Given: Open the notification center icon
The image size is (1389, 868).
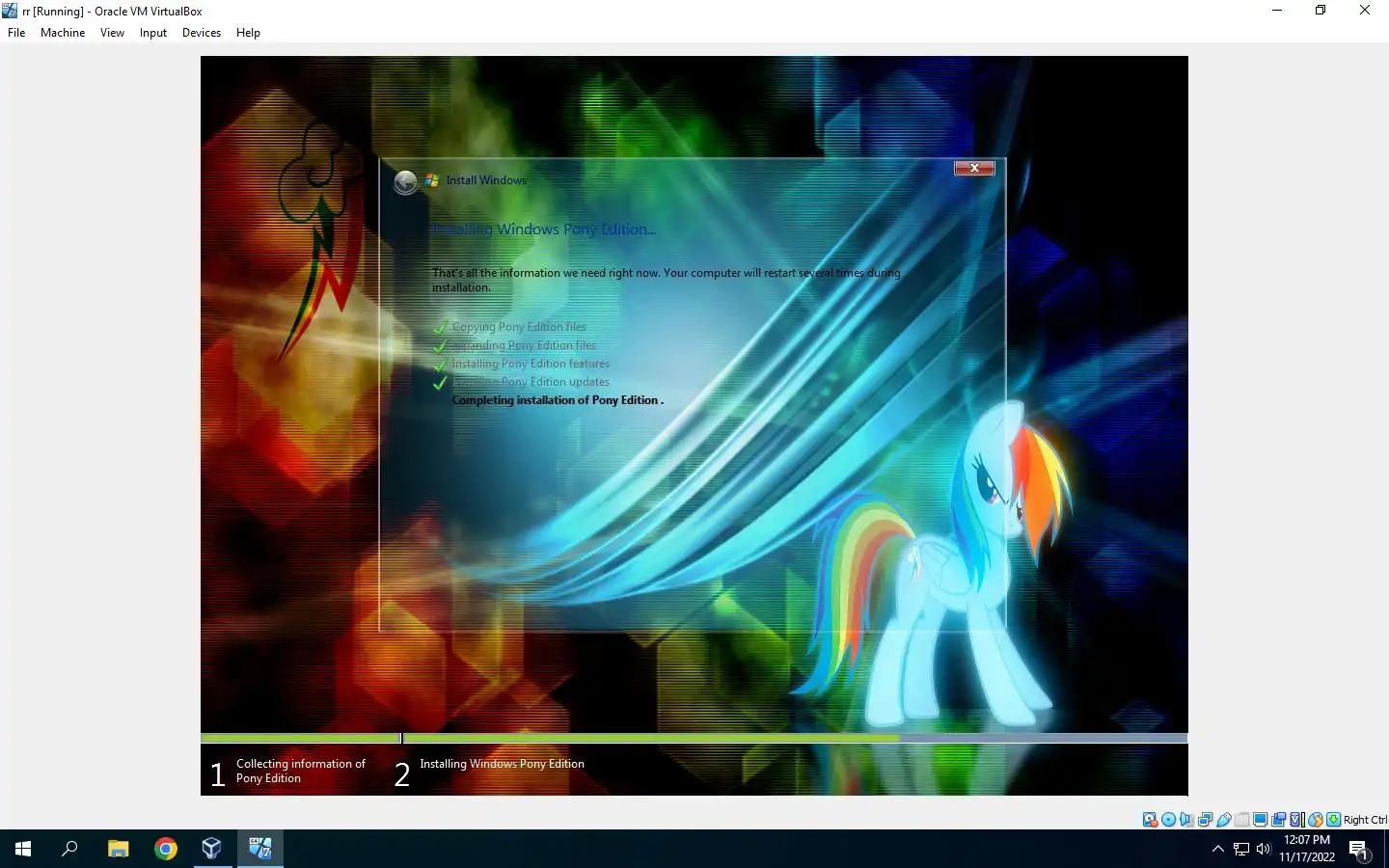Looking at the screenshot, I should coord(1359,850).
